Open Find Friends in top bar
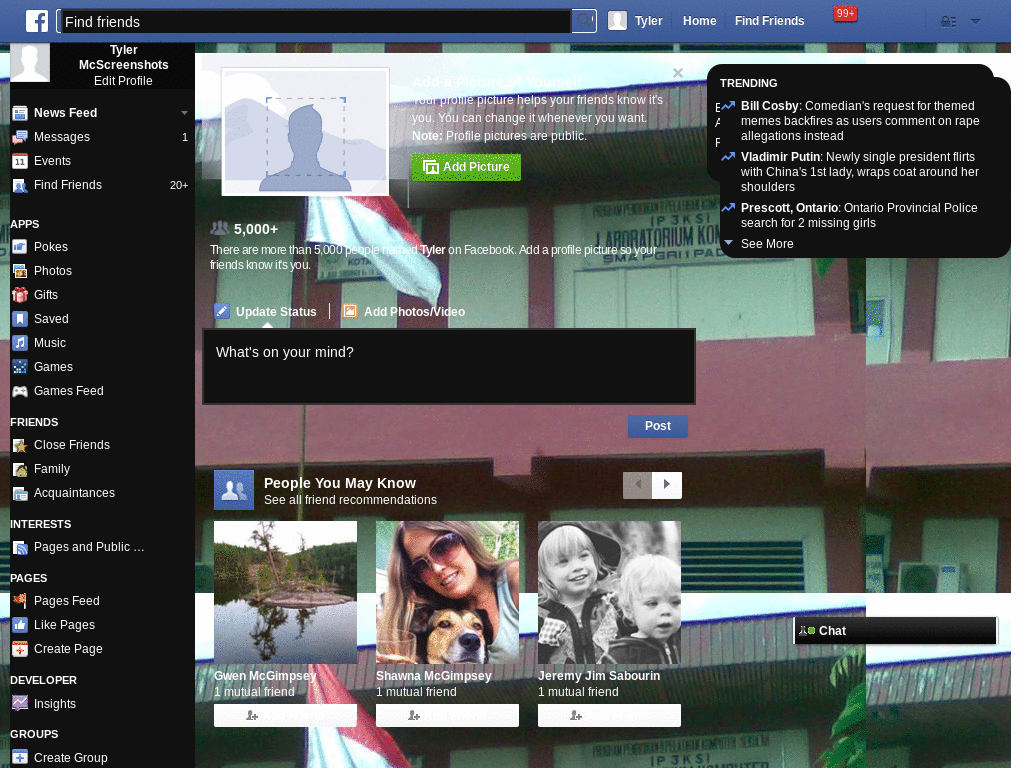This screenshot has width=1024, height=768. (769, 21)
